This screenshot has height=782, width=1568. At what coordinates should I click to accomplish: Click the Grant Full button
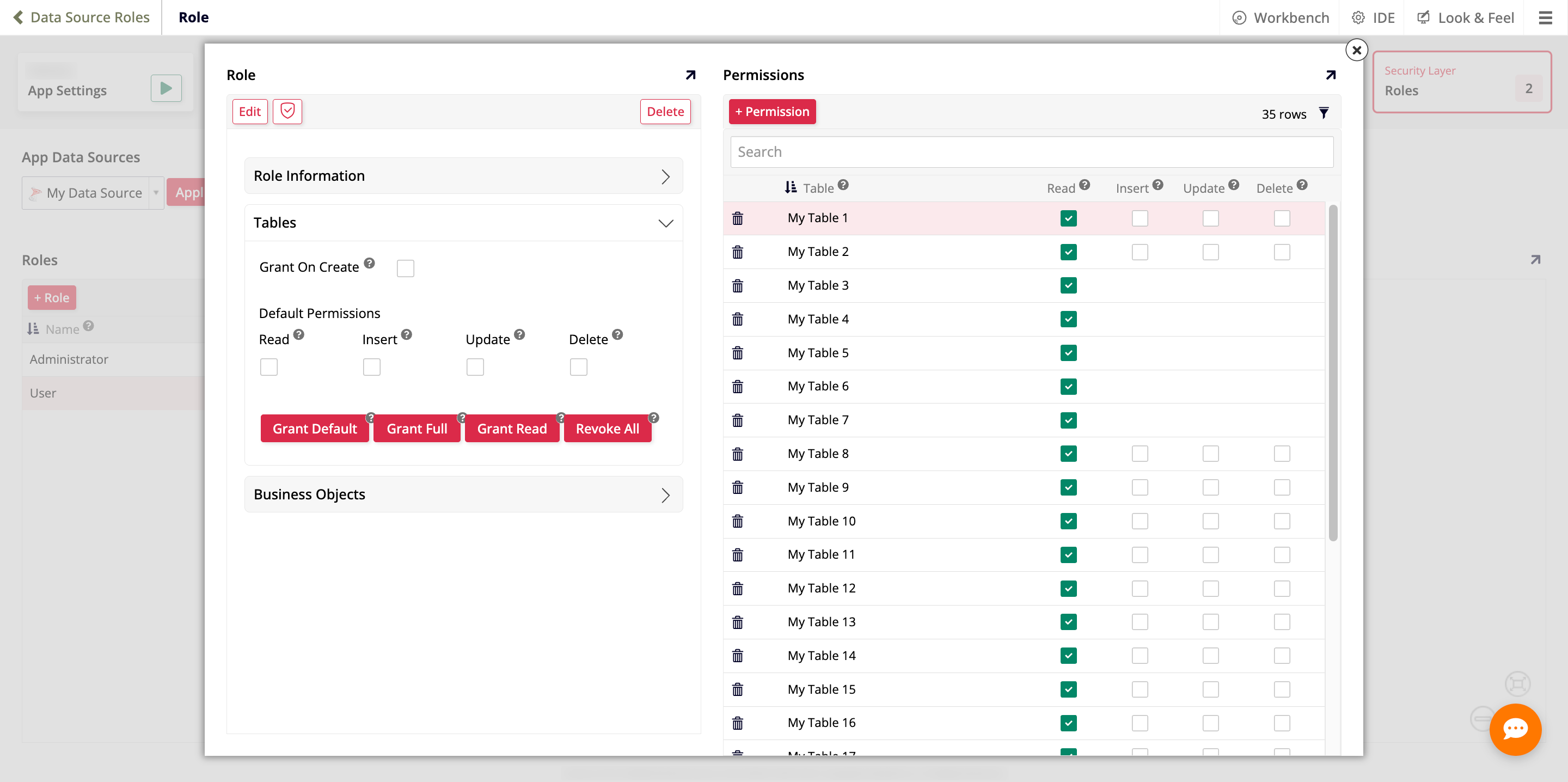417,429
